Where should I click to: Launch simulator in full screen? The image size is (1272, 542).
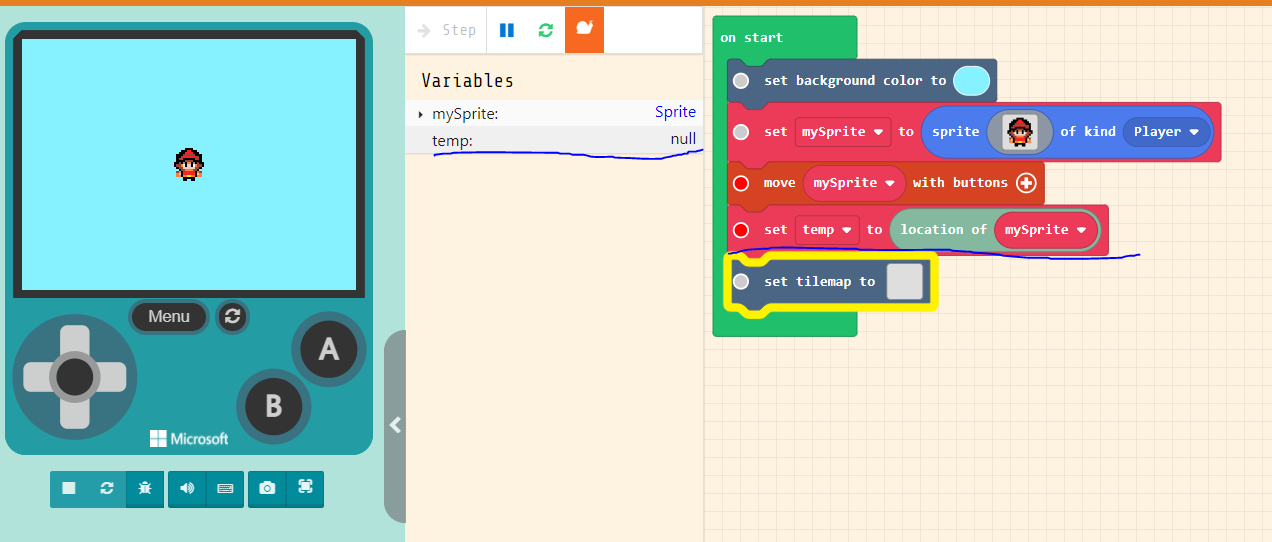[305, 489]
